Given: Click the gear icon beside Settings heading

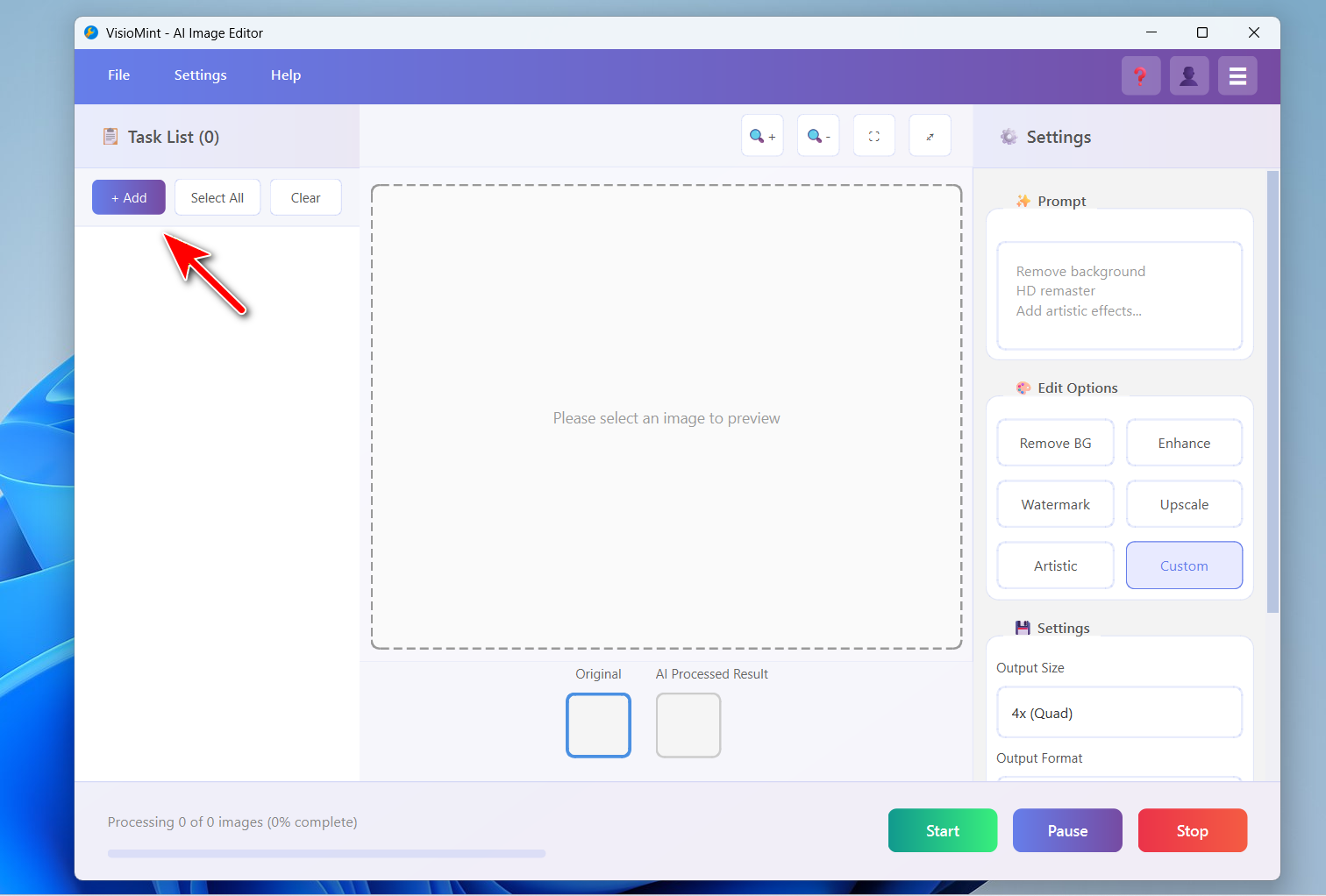Looking at the screenshot, I should [x=1009, y=137].
